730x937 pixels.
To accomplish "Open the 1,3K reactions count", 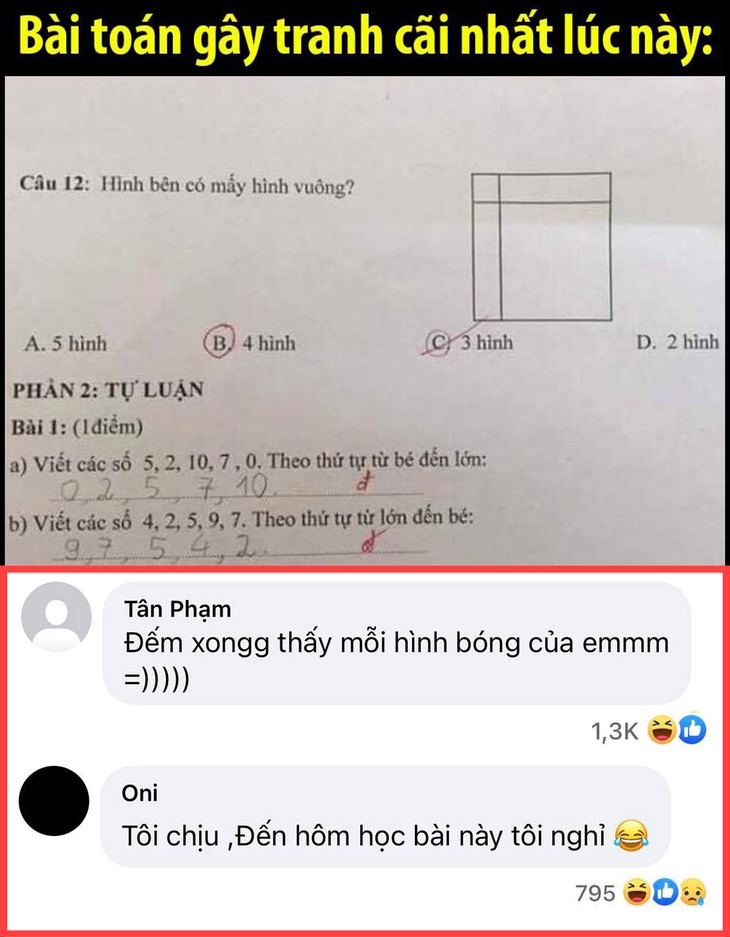I will (615, 730).
